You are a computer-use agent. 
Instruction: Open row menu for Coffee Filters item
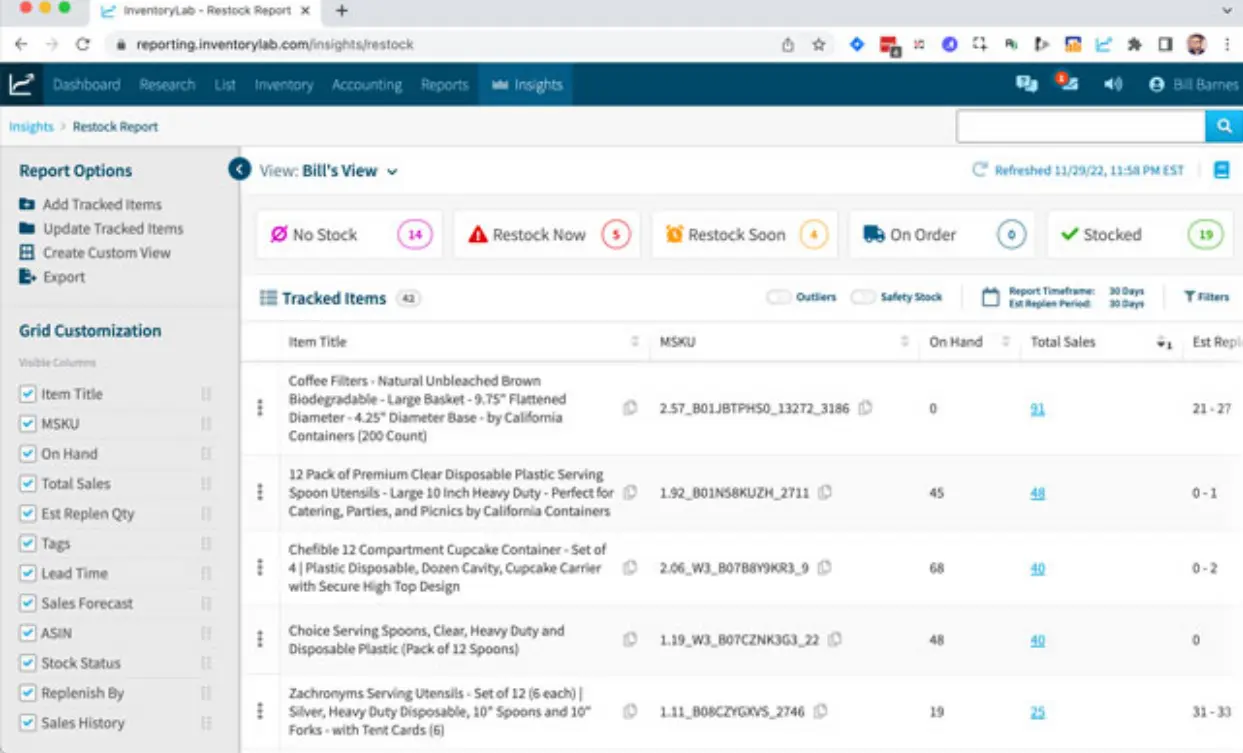(x=260, y=408)
